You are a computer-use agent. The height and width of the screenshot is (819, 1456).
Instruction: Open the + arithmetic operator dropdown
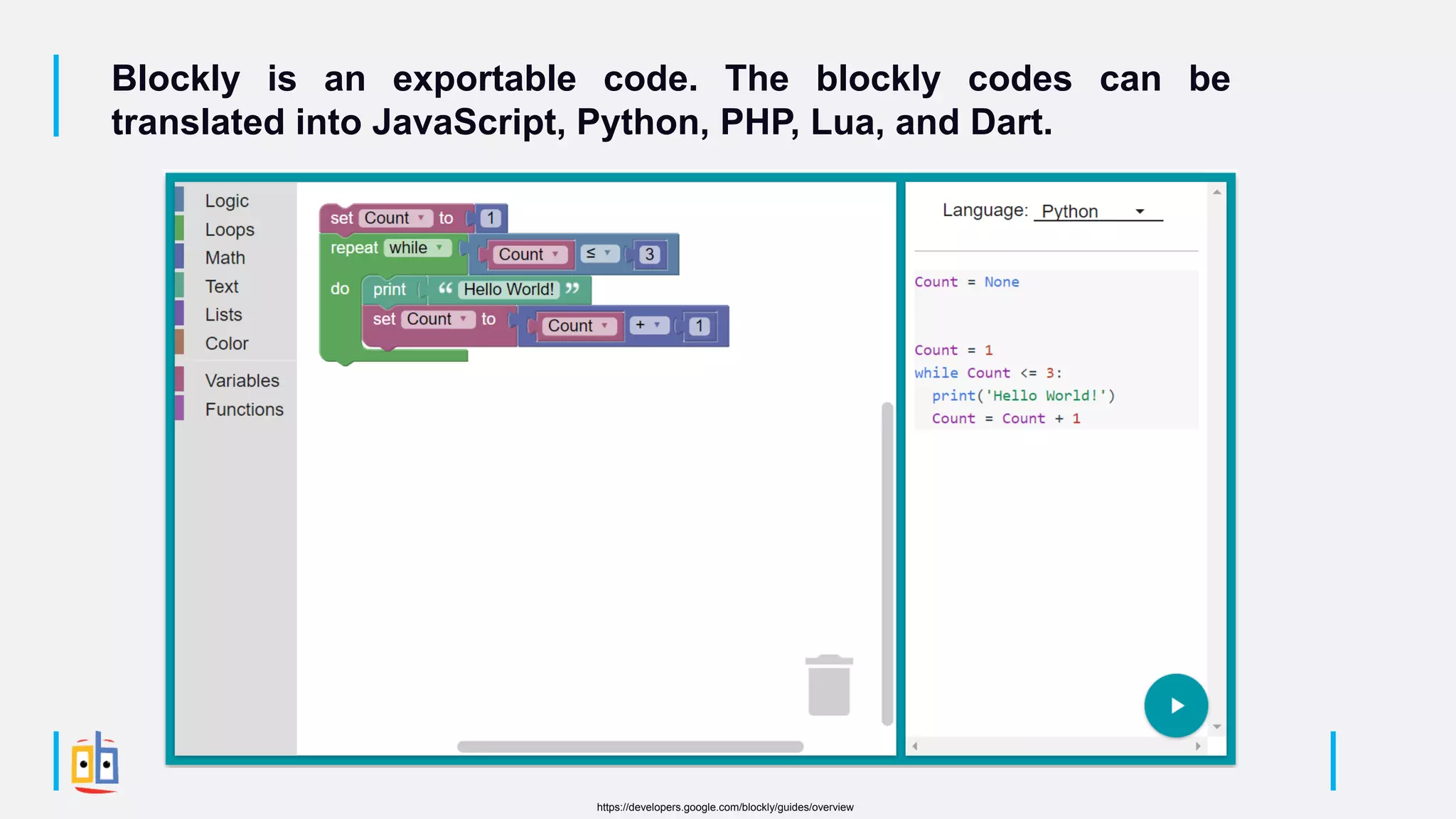(648, 325)
